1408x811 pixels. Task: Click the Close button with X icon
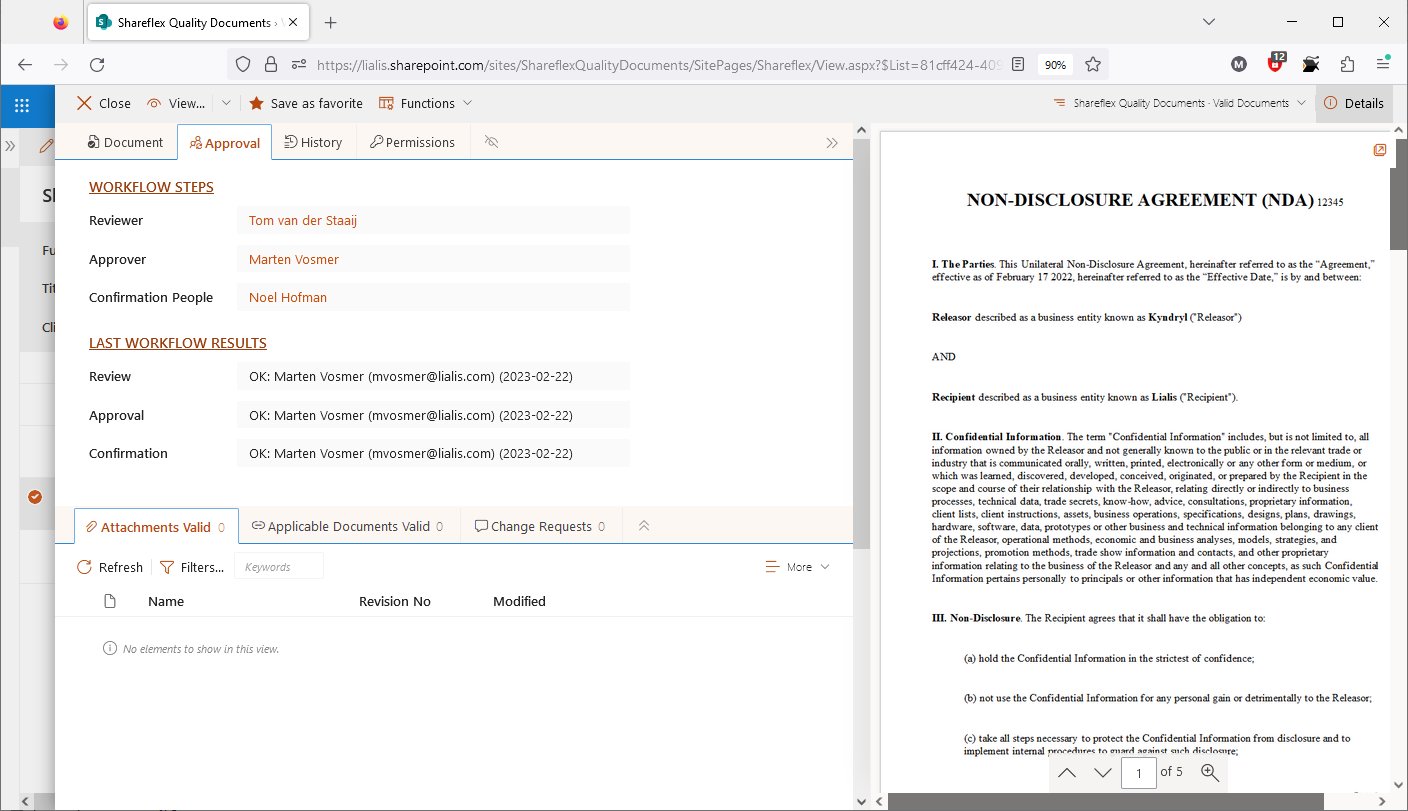[x=104, y=103]
